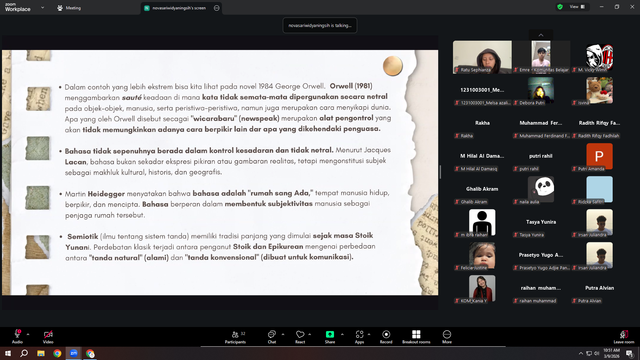The image size is (640, 360).
Task: Click the gold circle on the slide
Action: pos(393,66)
